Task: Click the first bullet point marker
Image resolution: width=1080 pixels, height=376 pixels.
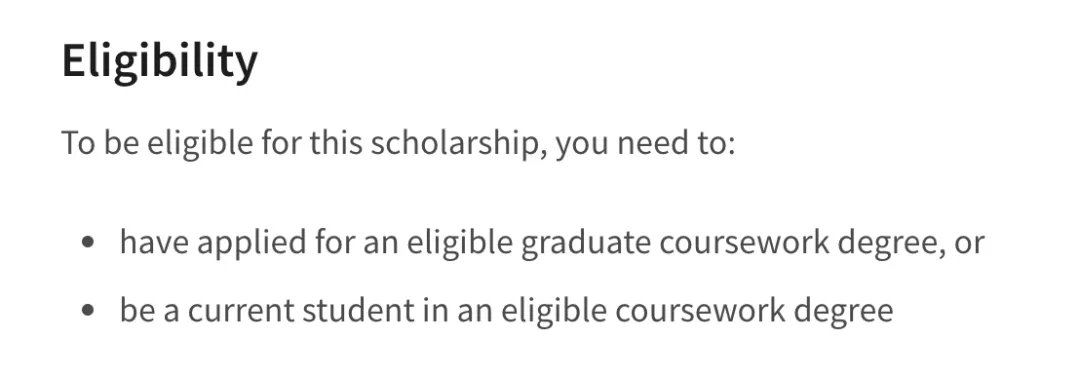Action: pos(87,242)
